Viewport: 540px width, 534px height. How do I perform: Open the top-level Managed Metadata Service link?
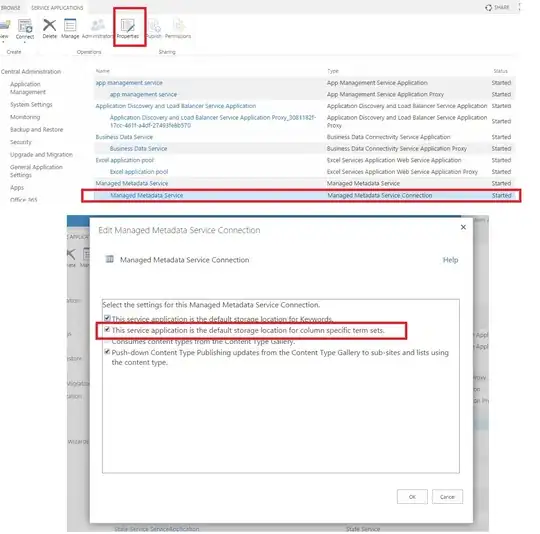(132, 183)
